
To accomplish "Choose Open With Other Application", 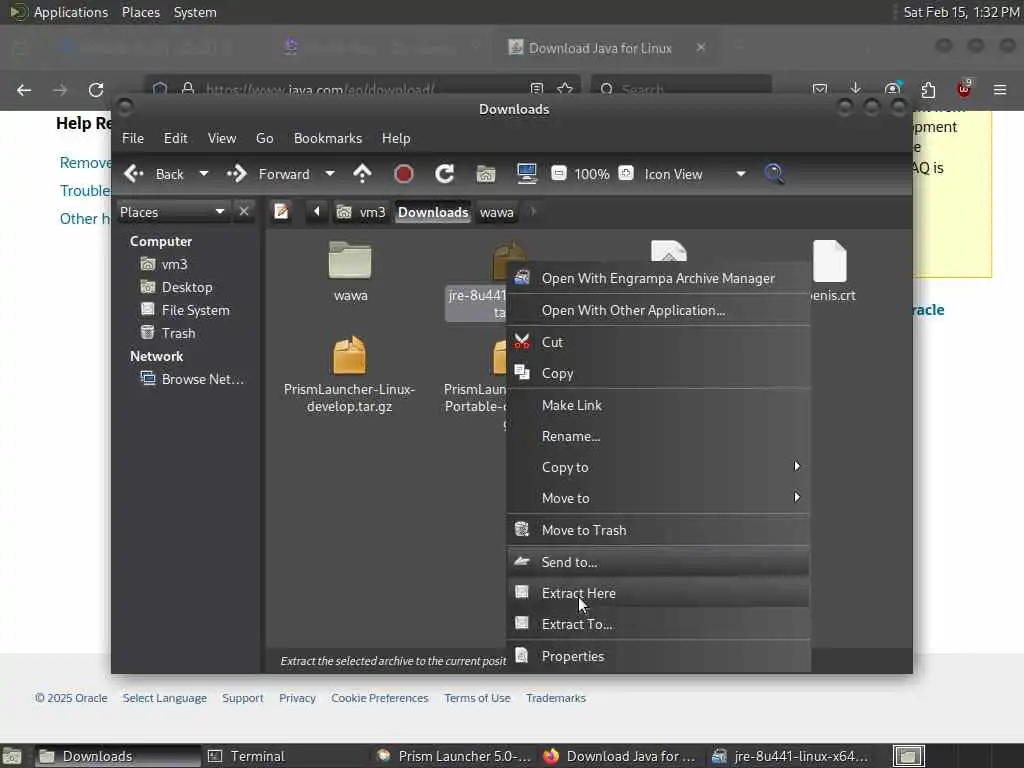I will pyautogui.click(x=658, y=310).
